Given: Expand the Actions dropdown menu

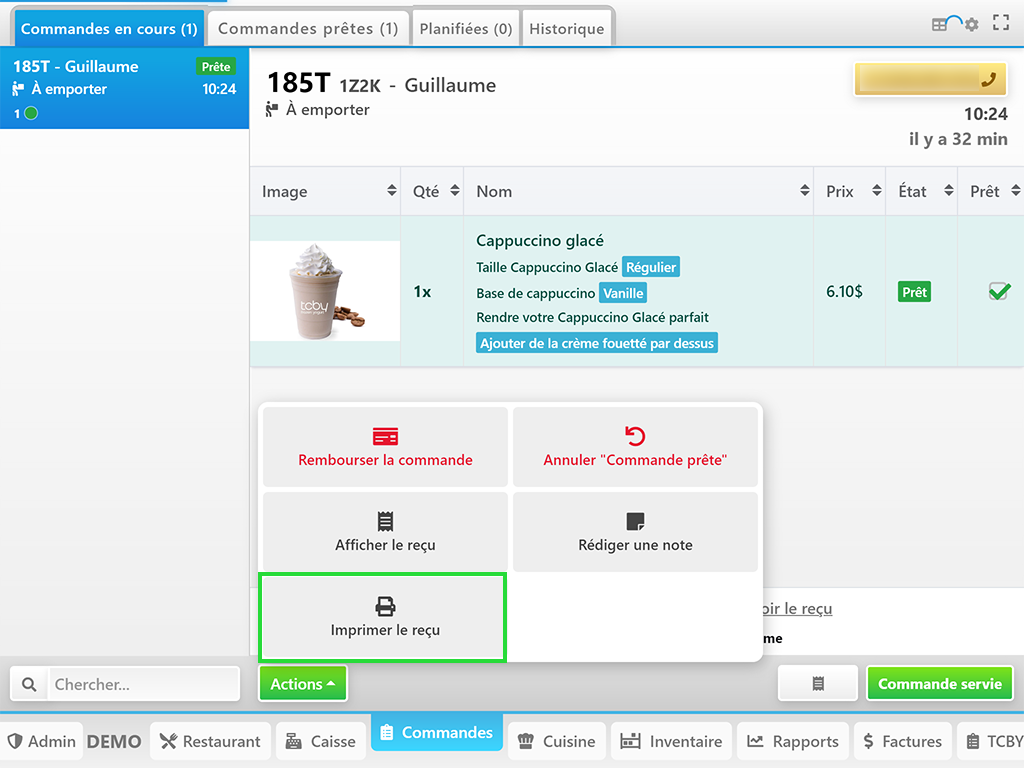Looking at the screenshot, I should (x=302, y=684).
